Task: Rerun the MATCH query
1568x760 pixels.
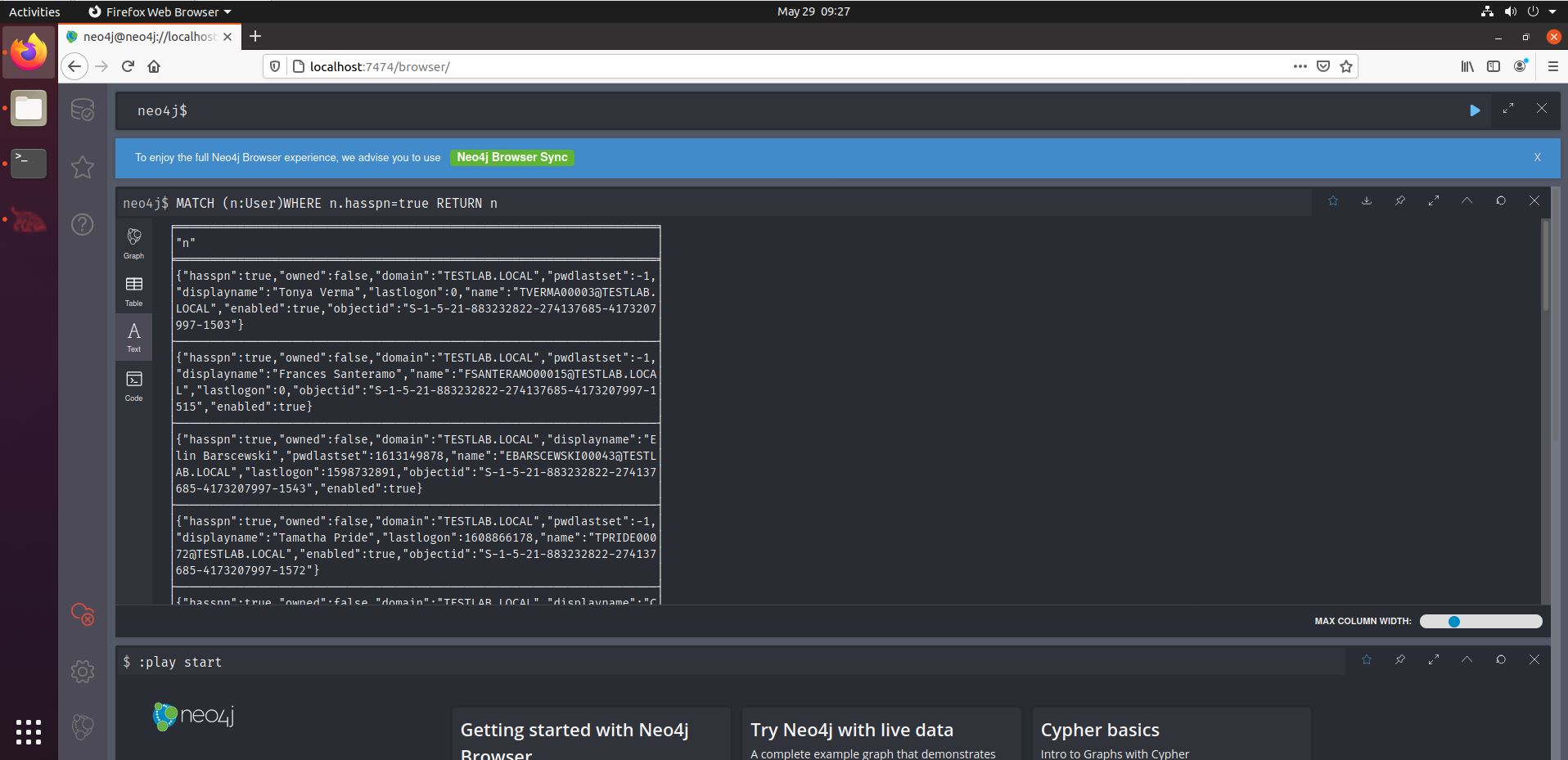Action: click(x=1501, y=200)
